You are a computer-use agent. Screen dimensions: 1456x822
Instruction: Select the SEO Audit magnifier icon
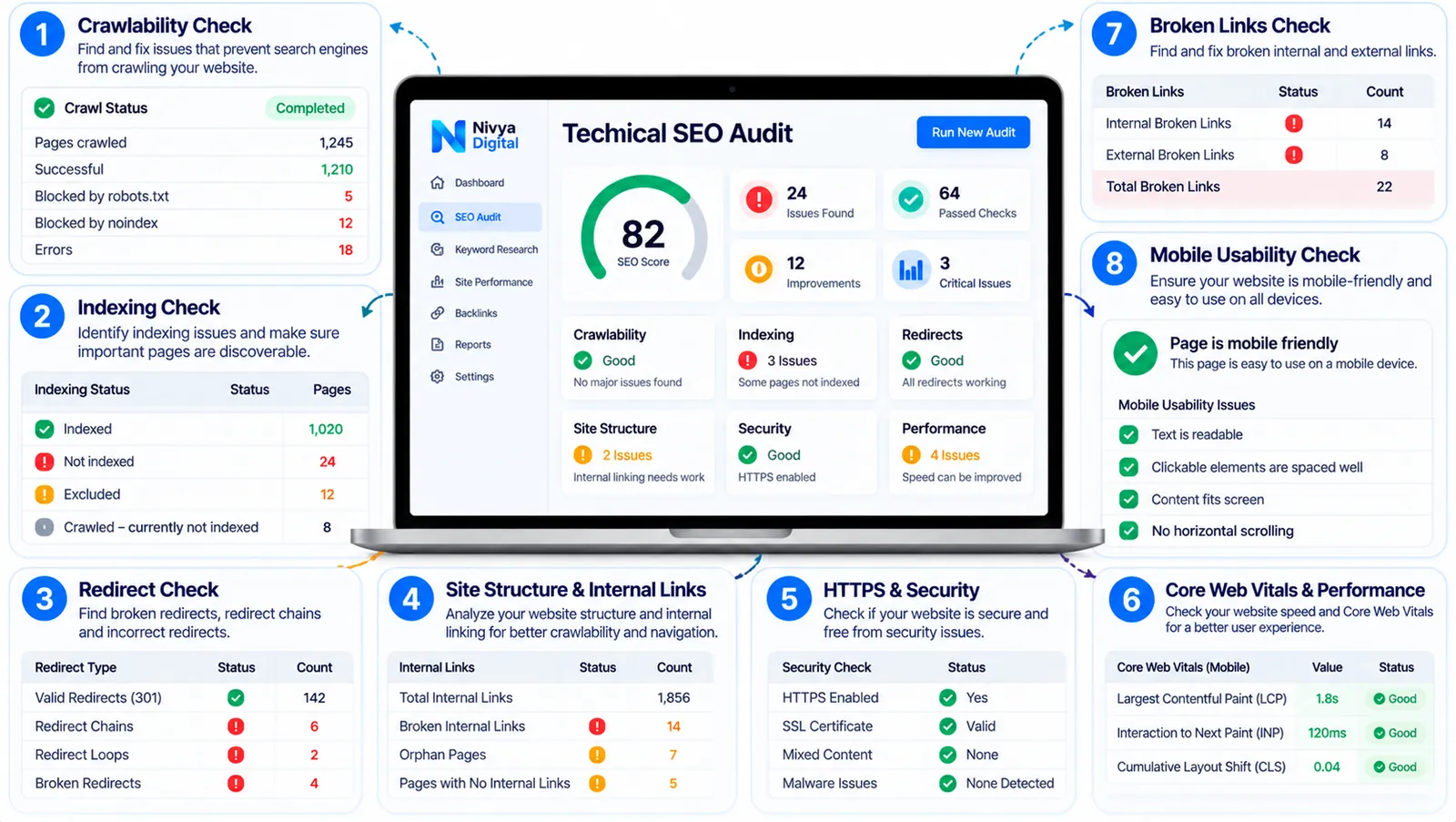[438, 218]
